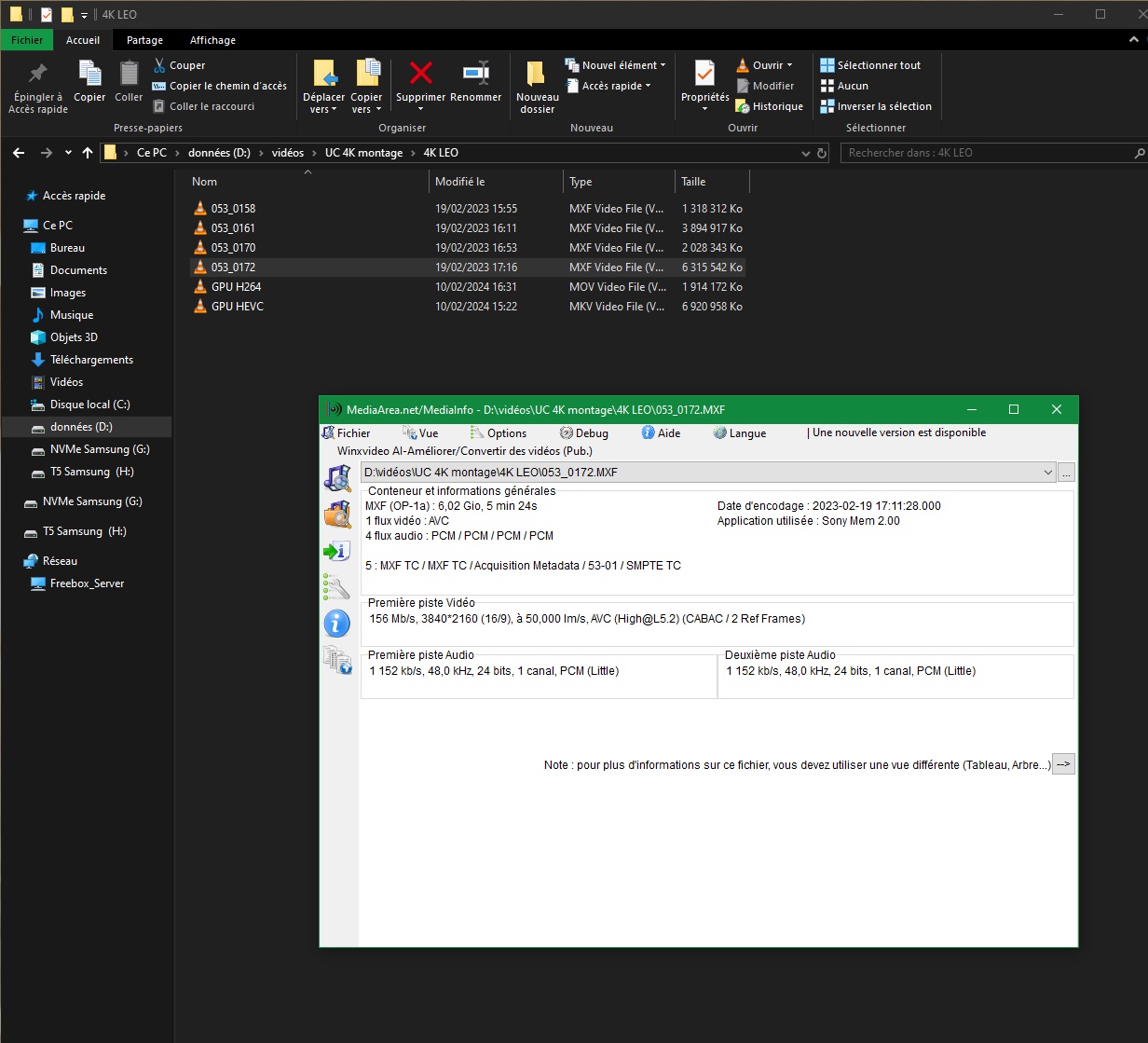
Task: Click the MediaInfo export icon with green arrow
Action: [x=336, y=551]
